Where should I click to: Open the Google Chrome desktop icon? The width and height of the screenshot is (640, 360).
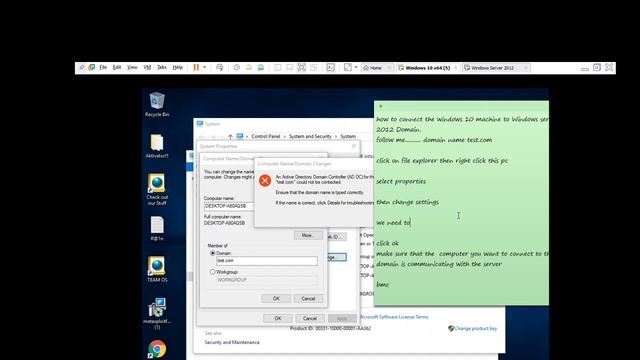click(x=157, y=349)
